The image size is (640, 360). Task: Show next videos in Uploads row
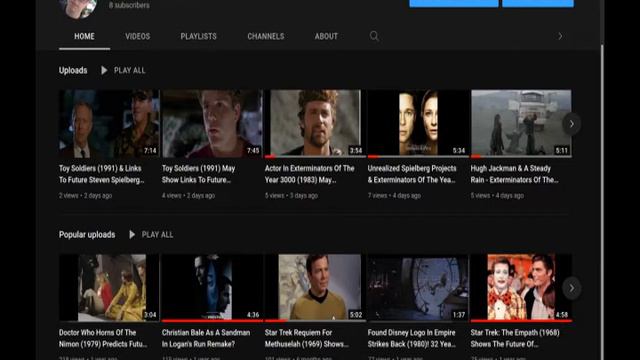coord(571,124)
